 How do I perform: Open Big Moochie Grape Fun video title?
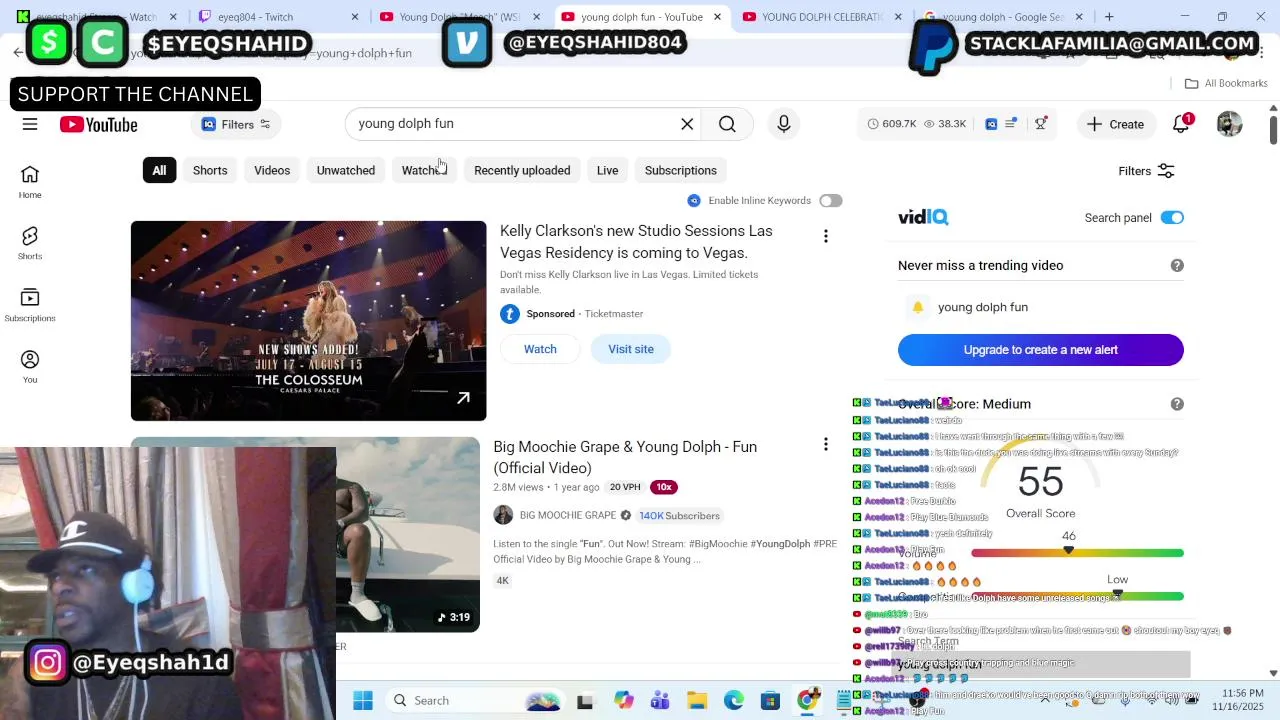pos(625,457)
